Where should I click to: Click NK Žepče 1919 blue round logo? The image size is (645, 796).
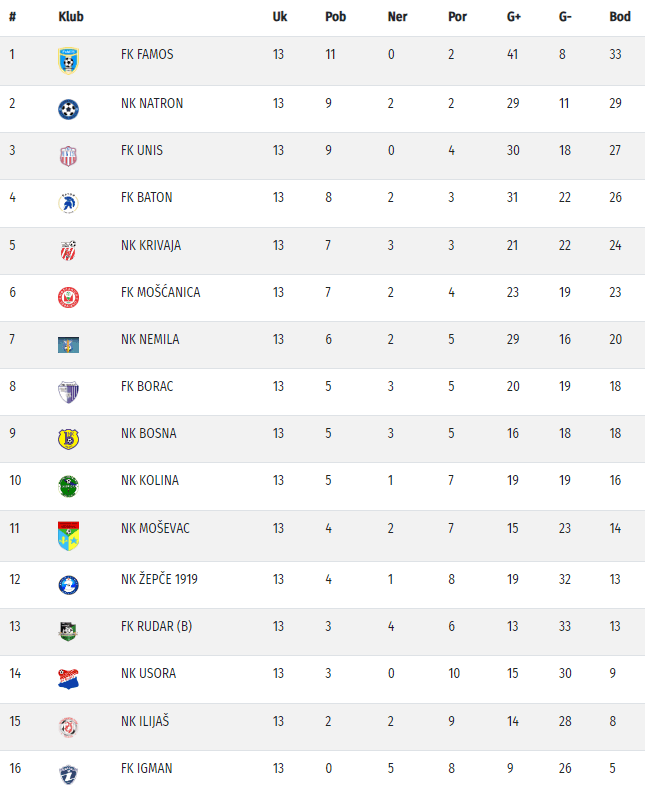point(68,585)
